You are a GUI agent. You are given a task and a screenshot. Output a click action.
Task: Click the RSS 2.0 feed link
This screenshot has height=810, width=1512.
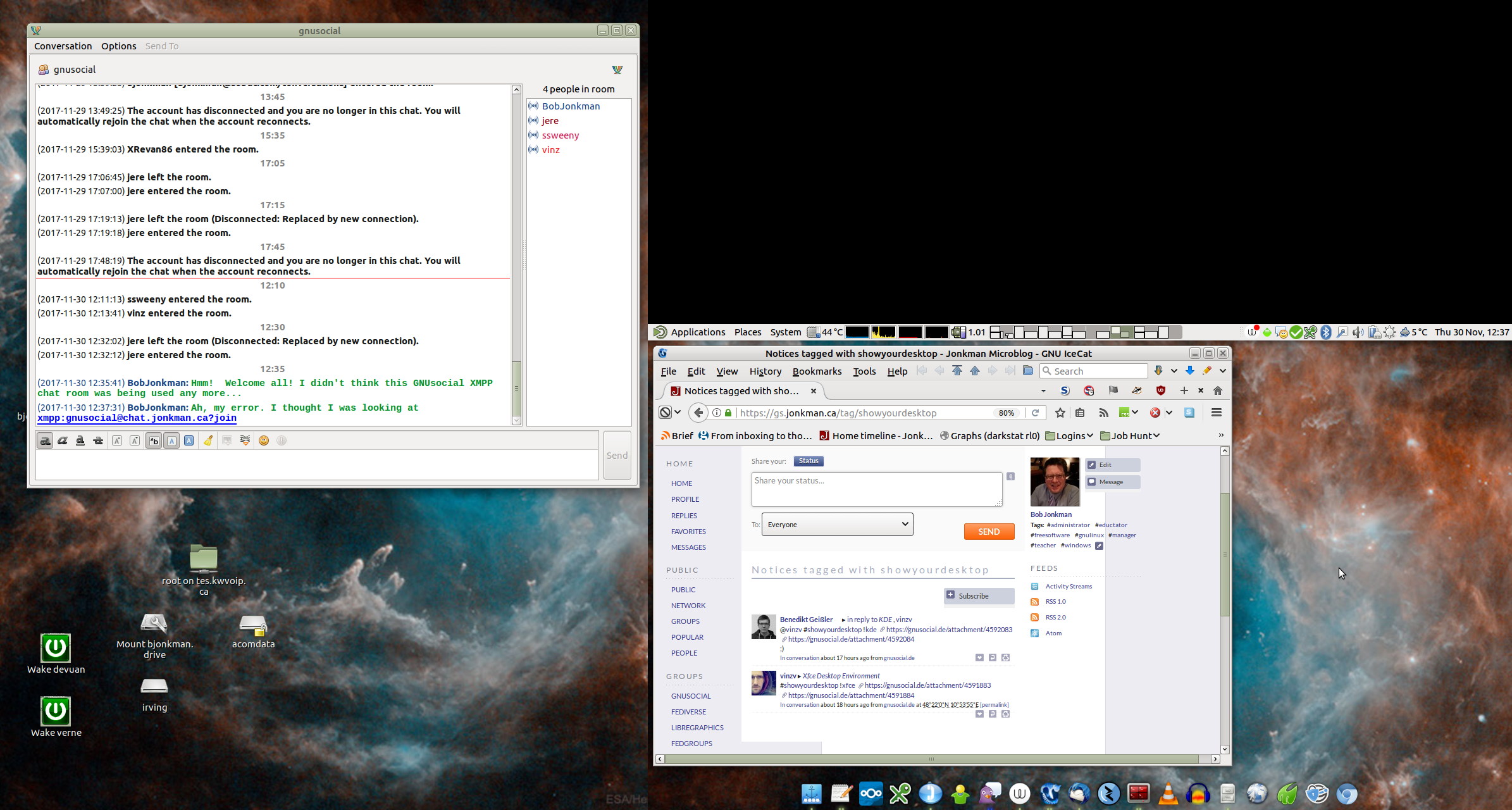(x=1055, y=618)
